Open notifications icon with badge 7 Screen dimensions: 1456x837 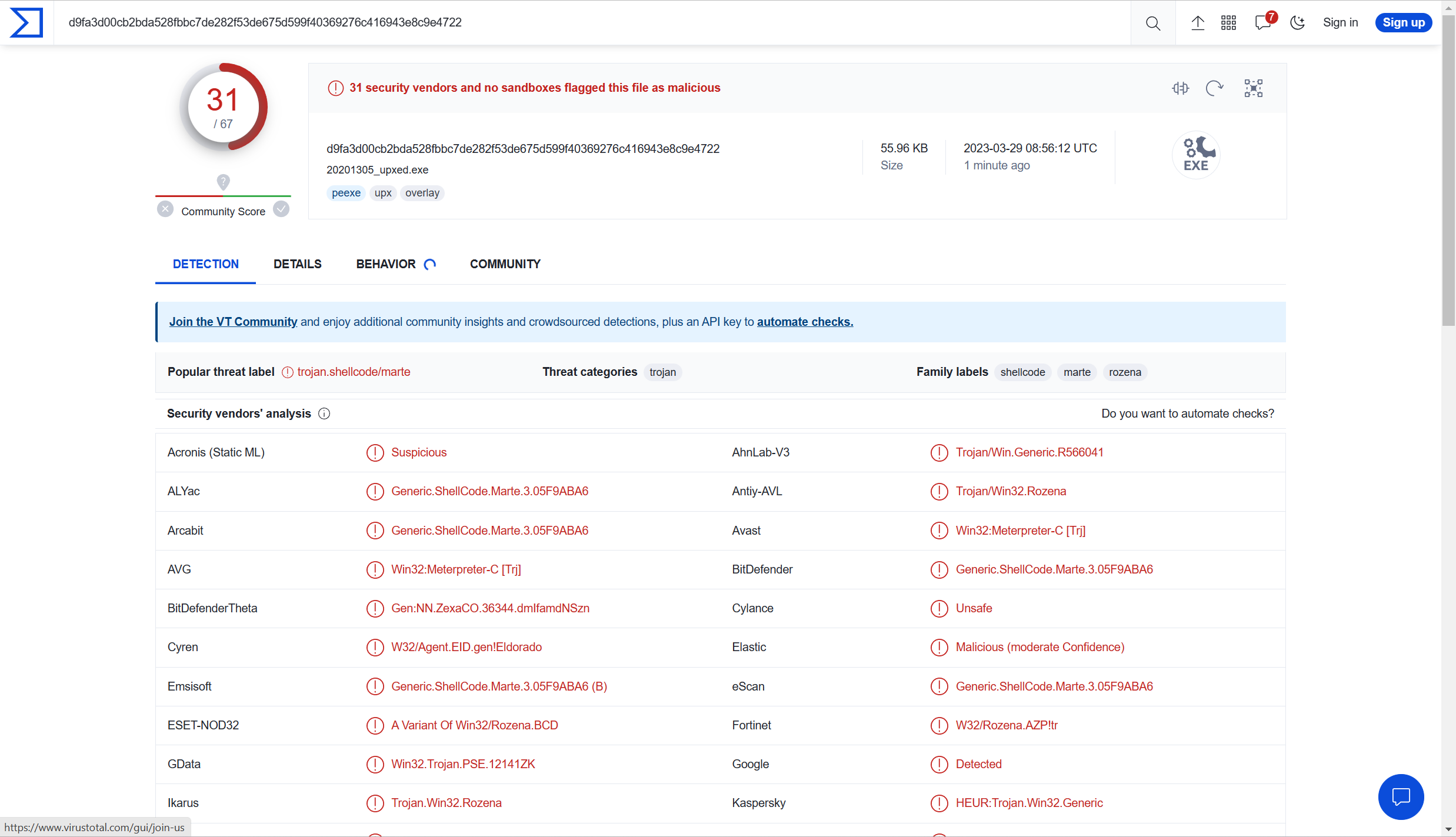[1262, 23]
